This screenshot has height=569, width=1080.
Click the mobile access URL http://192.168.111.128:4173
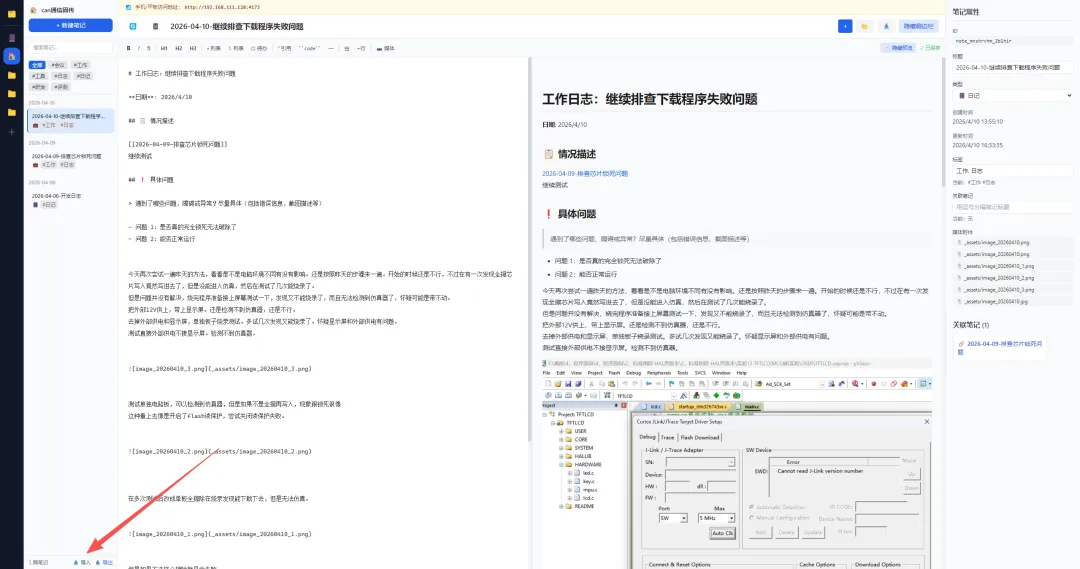222,7
